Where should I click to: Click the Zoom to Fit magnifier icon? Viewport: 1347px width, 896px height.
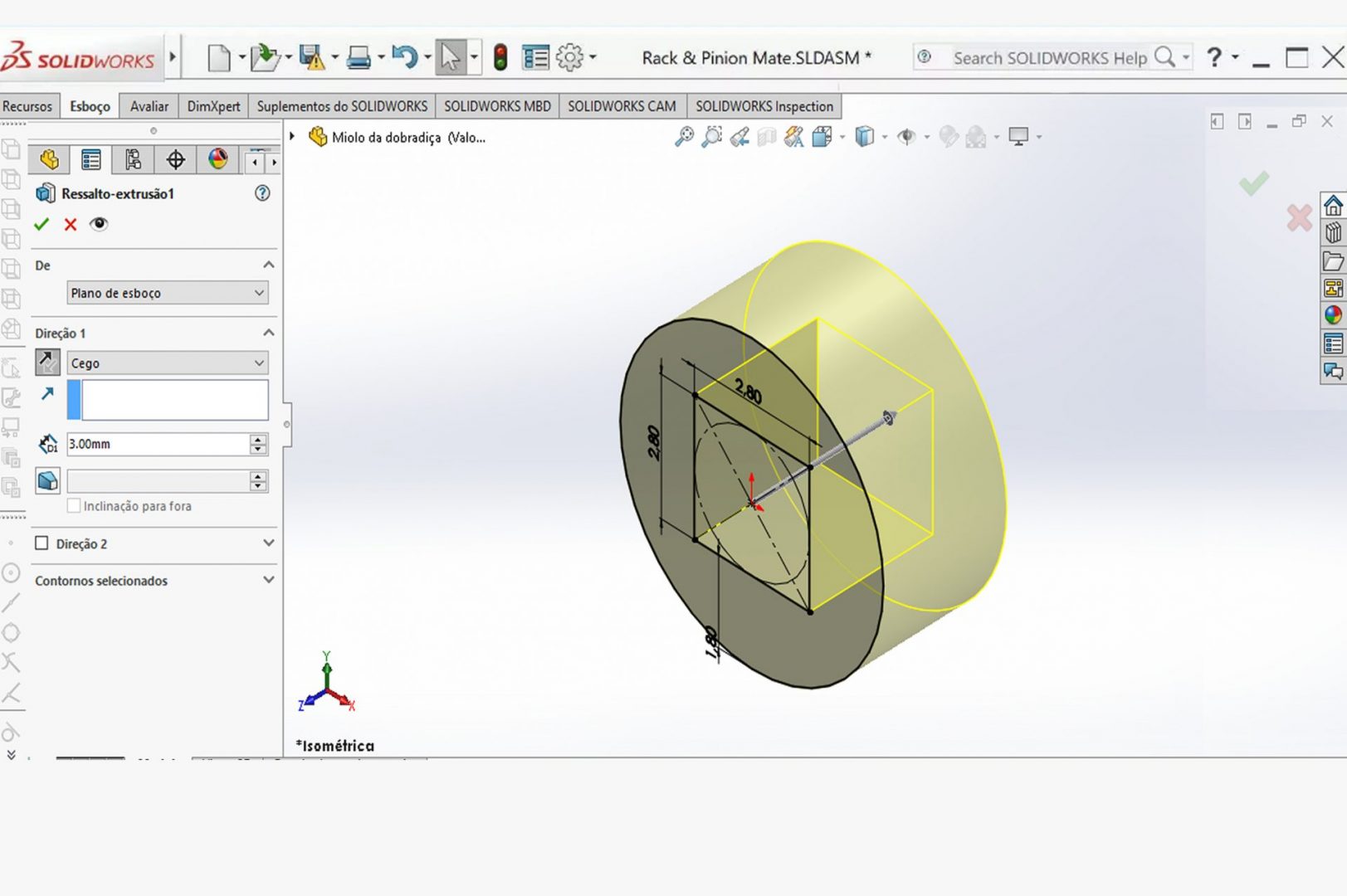(x=684, y=137)
